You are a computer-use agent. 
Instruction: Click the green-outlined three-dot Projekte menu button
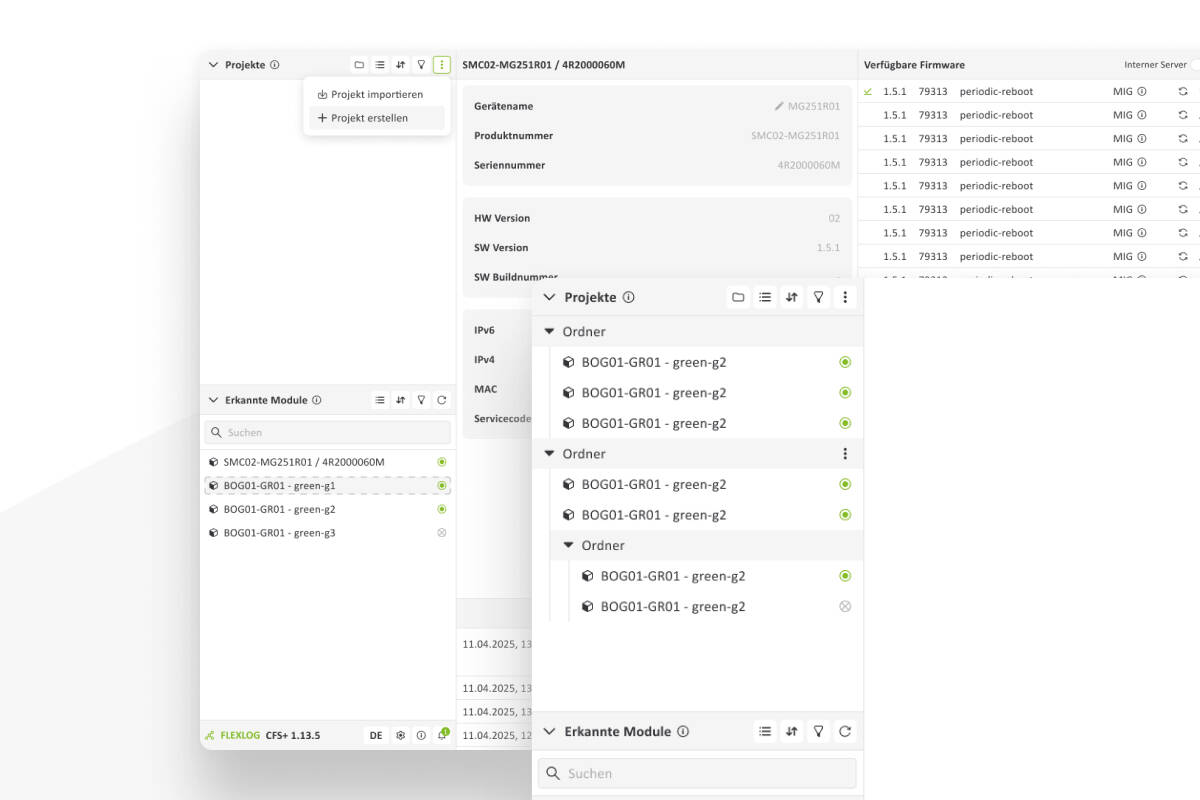(x=442, y=65)
